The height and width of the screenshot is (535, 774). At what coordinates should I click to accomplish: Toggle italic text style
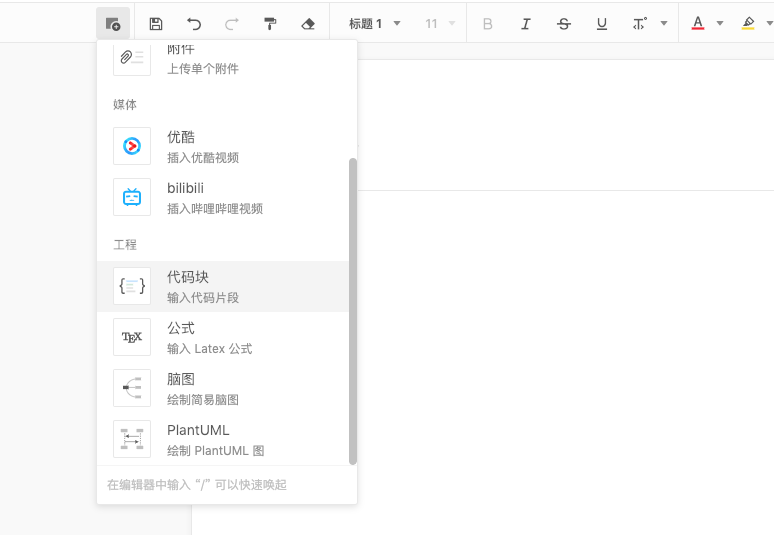tap(526, 23)
